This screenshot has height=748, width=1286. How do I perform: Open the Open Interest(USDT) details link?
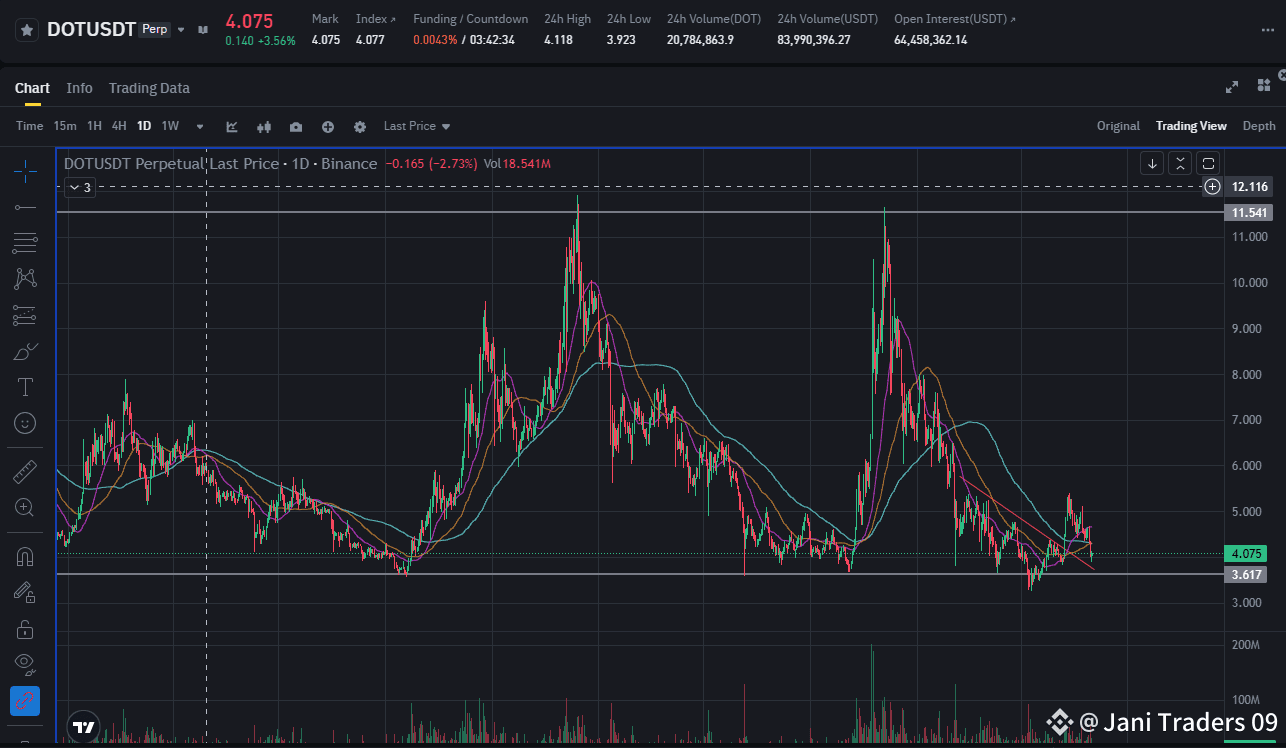tap(954, 19)
